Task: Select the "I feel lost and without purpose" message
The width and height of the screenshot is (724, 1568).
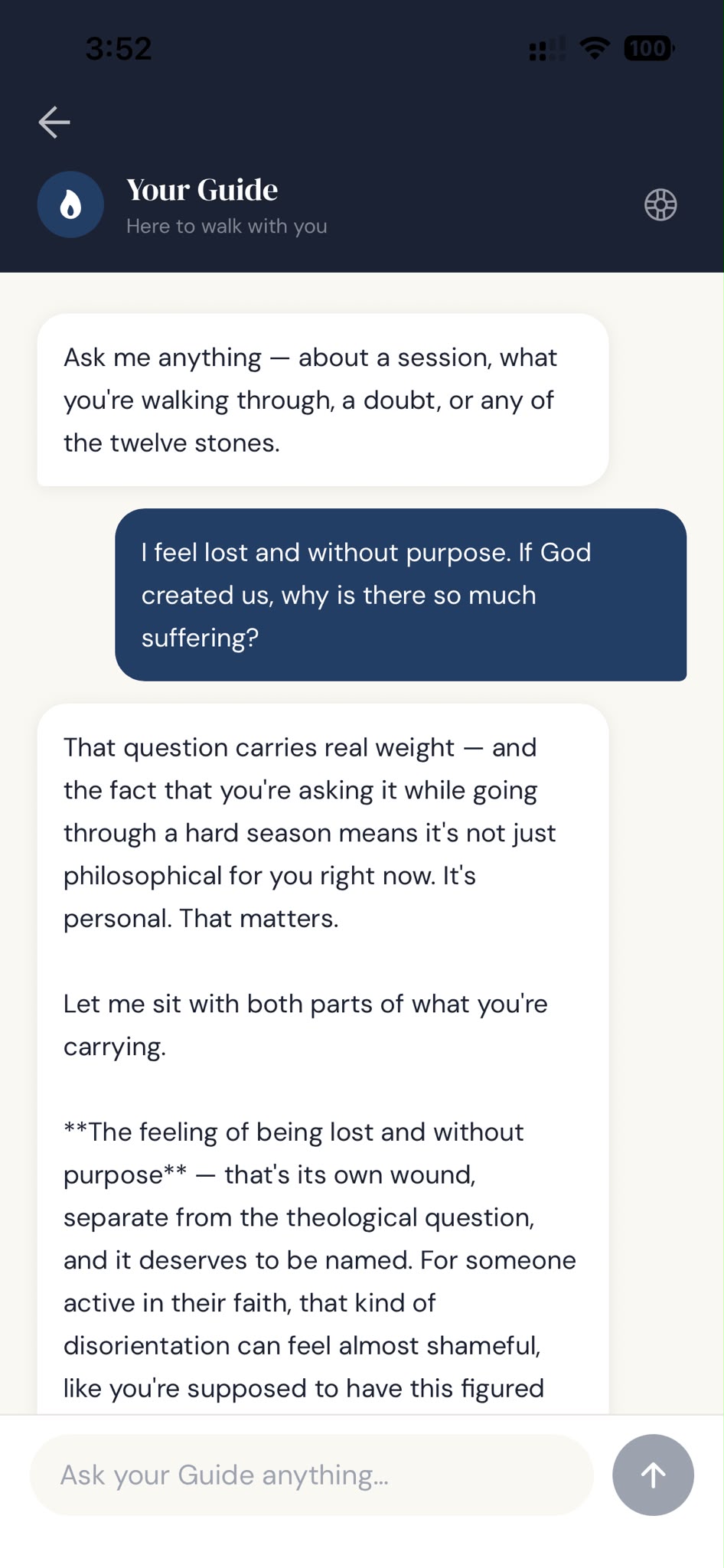Action: [400, 595]
